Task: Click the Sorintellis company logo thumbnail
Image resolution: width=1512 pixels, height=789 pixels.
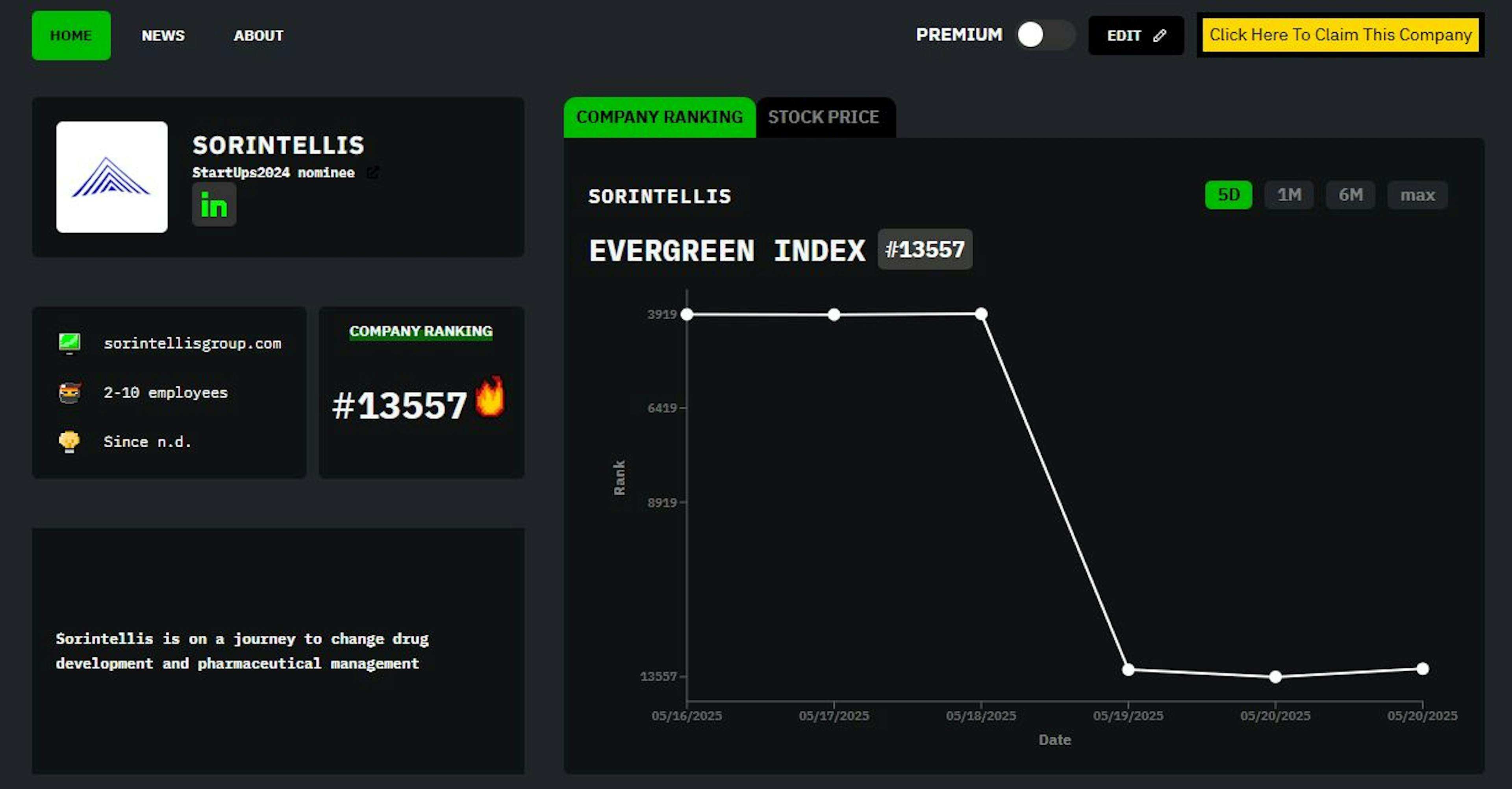Action: coord(111,177)
